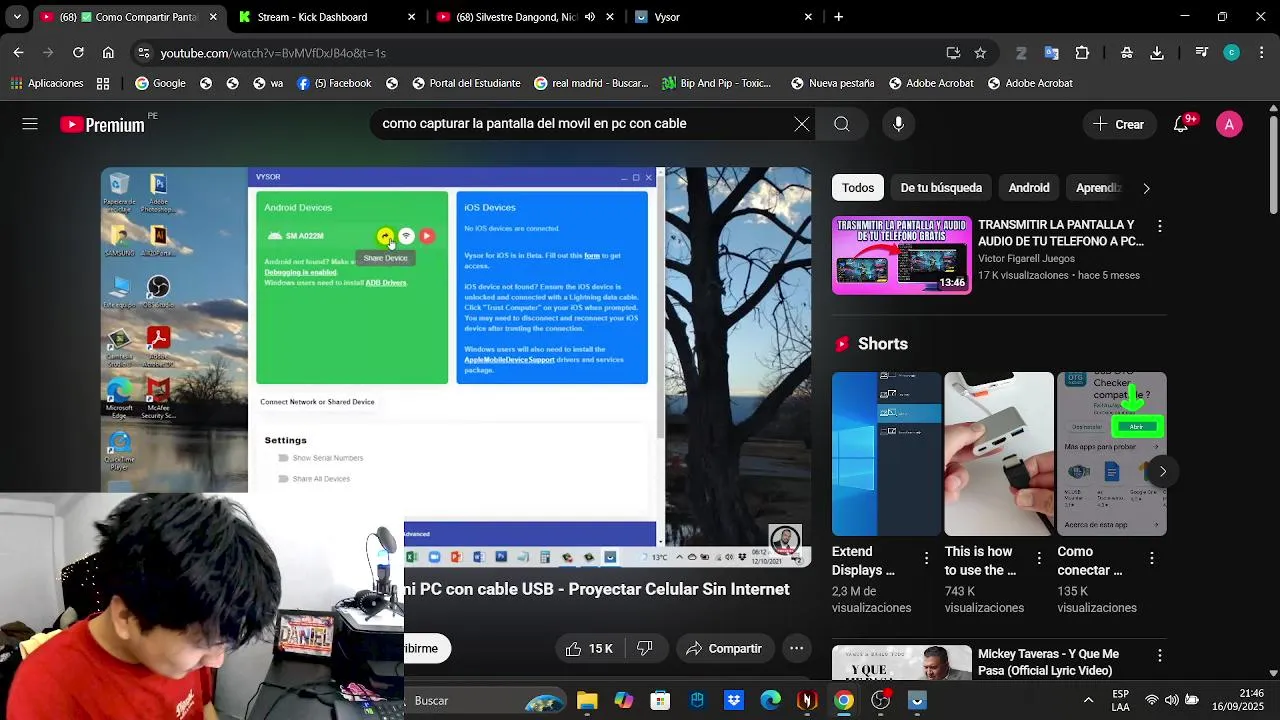This screenshot has height=720, width=1280.
Task: Open the tab search dropdown
Action: (16, 17)
